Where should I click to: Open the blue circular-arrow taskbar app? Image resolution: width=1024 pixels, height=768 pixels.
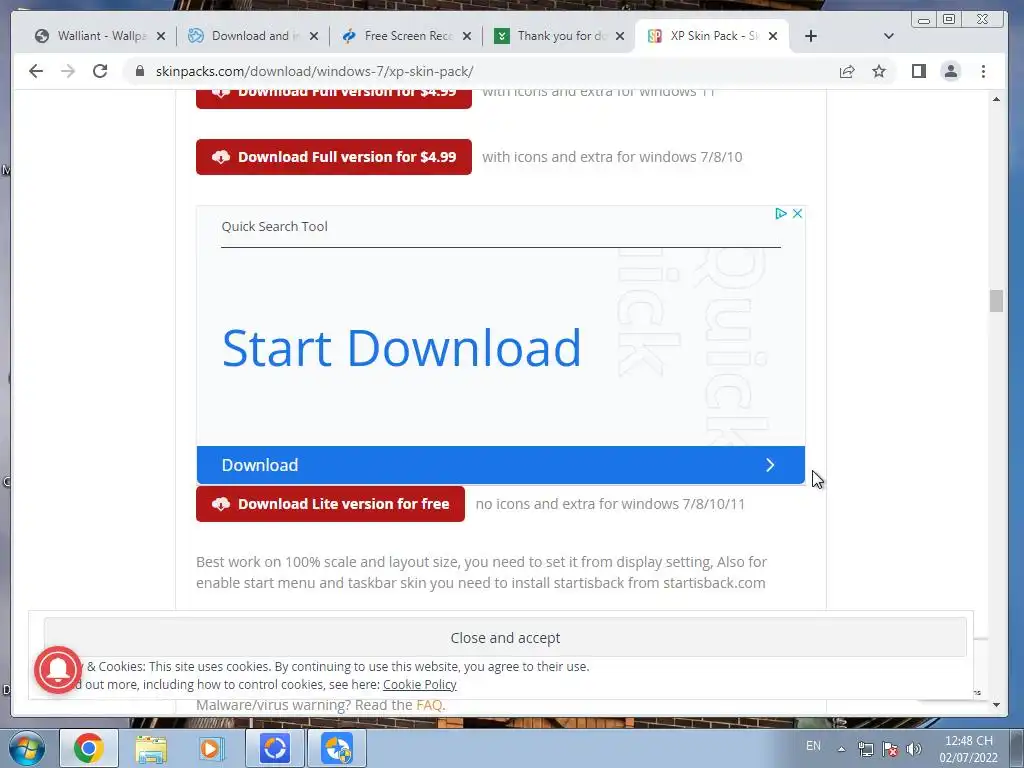(x=275, y=748)
